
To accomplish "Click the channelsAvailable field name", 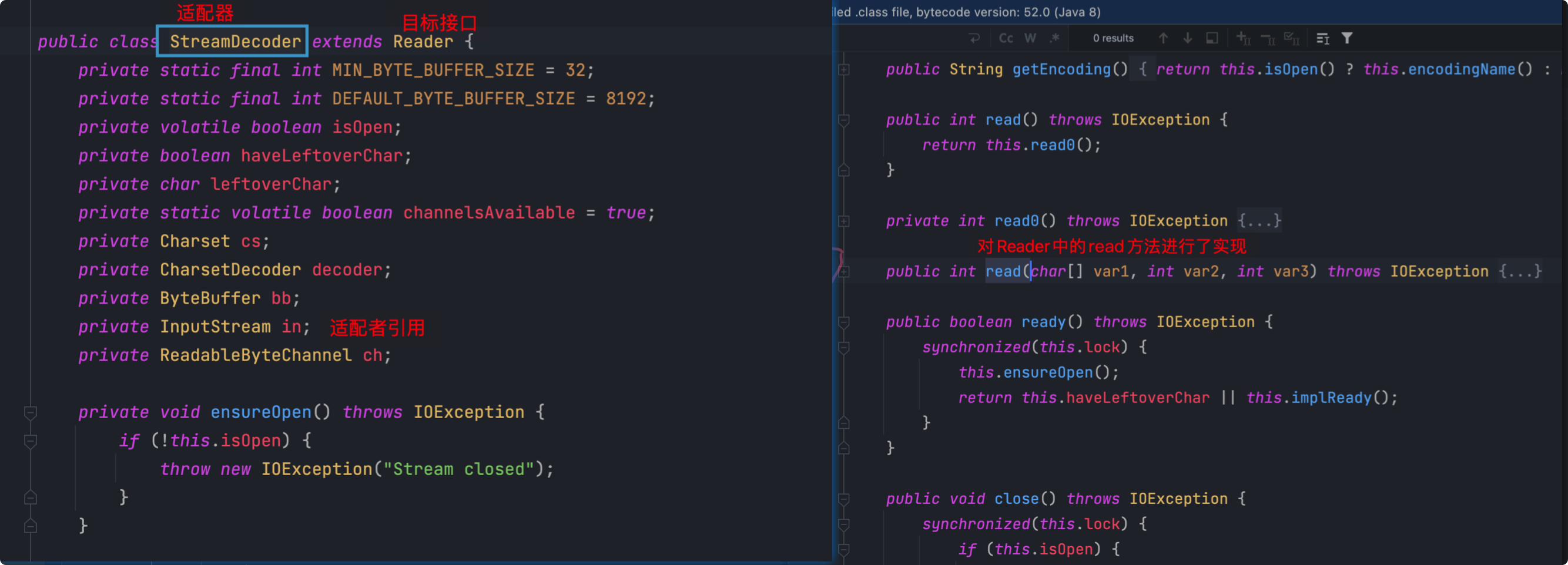I will coord(489,213).
